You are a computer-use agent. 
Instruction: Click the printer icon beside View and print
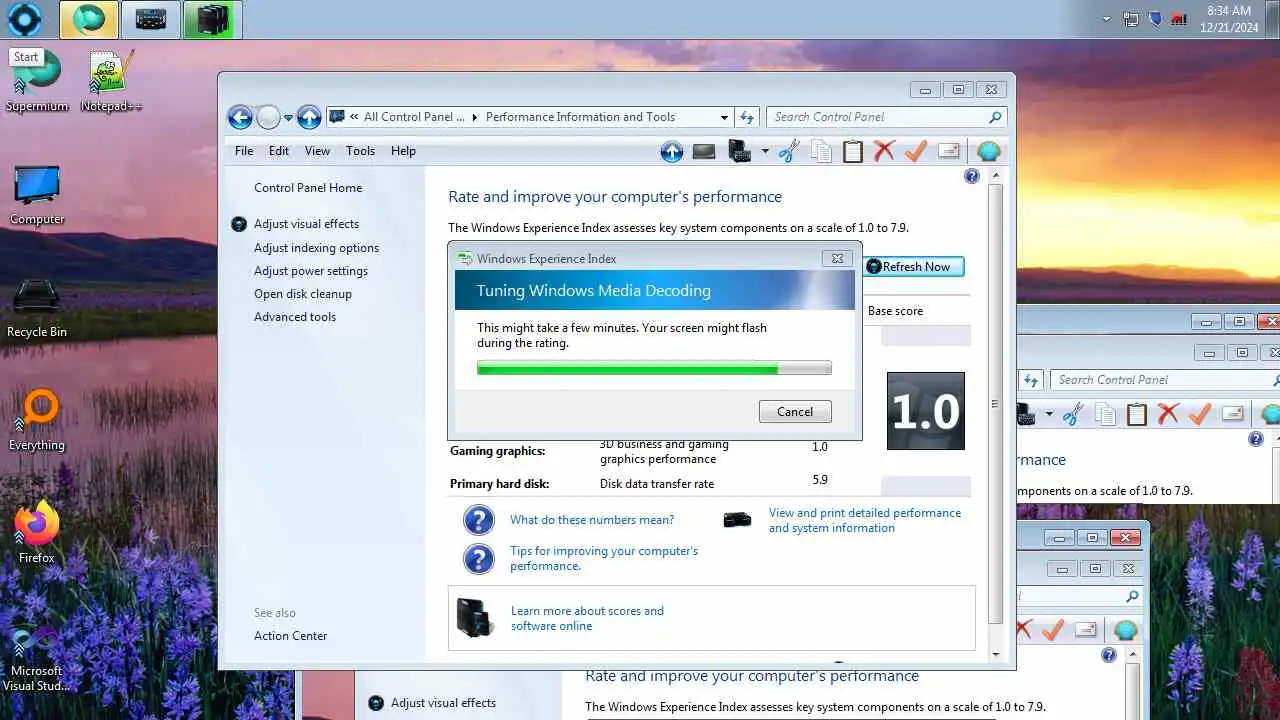tap(738, 520)
